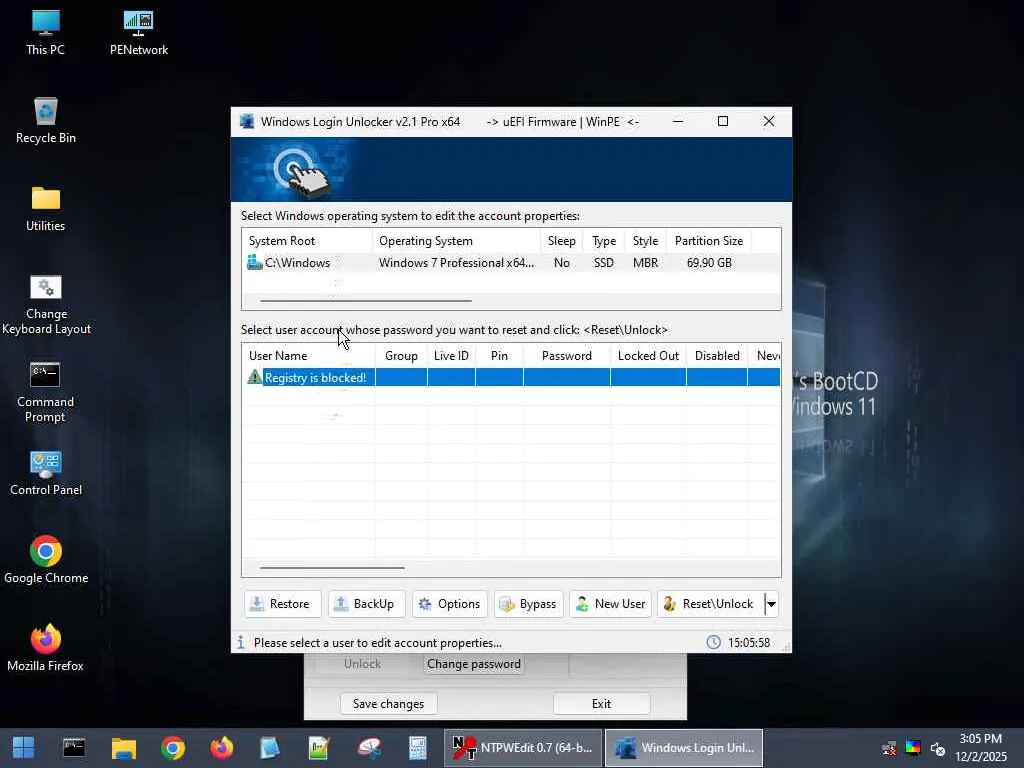Open Control Panel desktop icon
This screenshot has height=768, width=1024.
[46, 473]
